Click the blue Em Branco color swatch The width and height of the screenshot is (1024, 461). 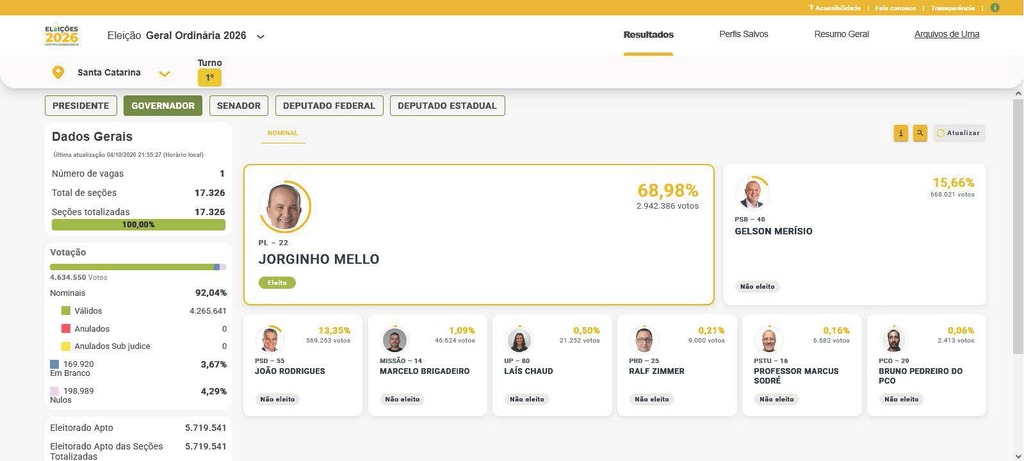coord(55,364)
